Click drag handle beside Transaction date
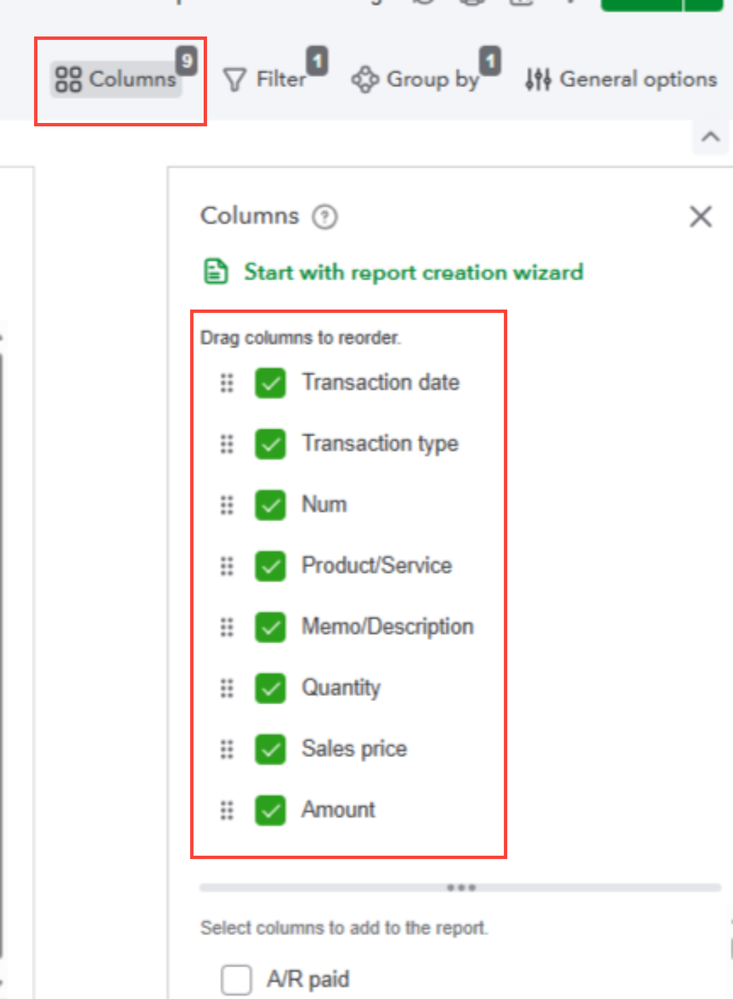Viewport: 733px width, 999px height. click(227, 383)
